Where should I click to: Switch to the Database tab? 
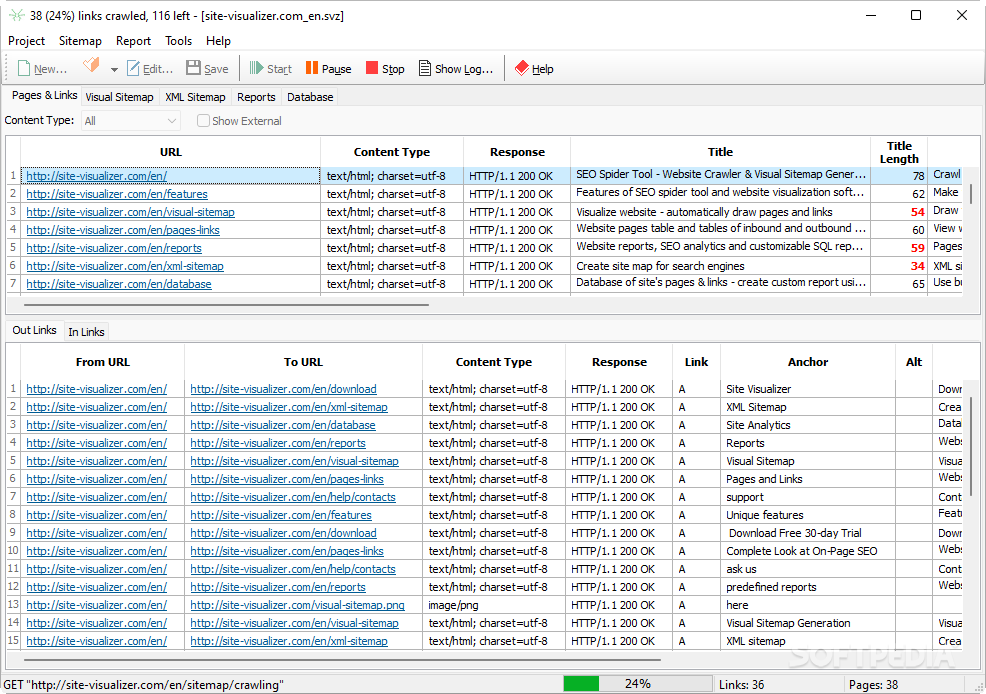310,97
